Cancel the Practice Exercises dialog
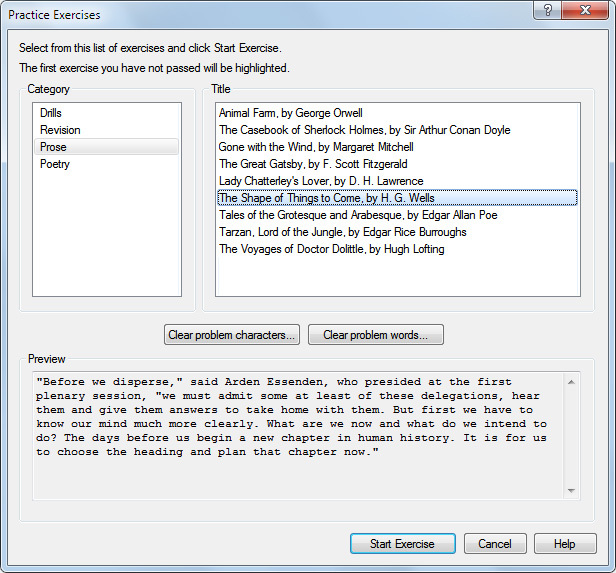Image resolution: width=616 pixels, height=573 pixels. (495, 544)
